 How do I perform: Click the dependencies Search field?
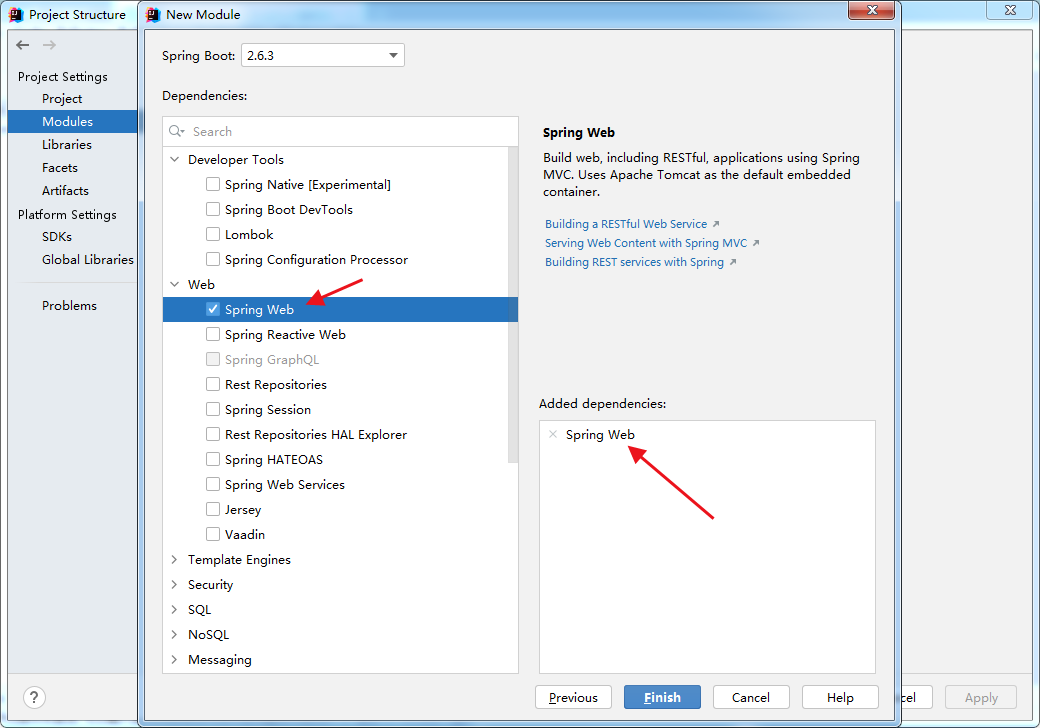click(x=340, y=131)
